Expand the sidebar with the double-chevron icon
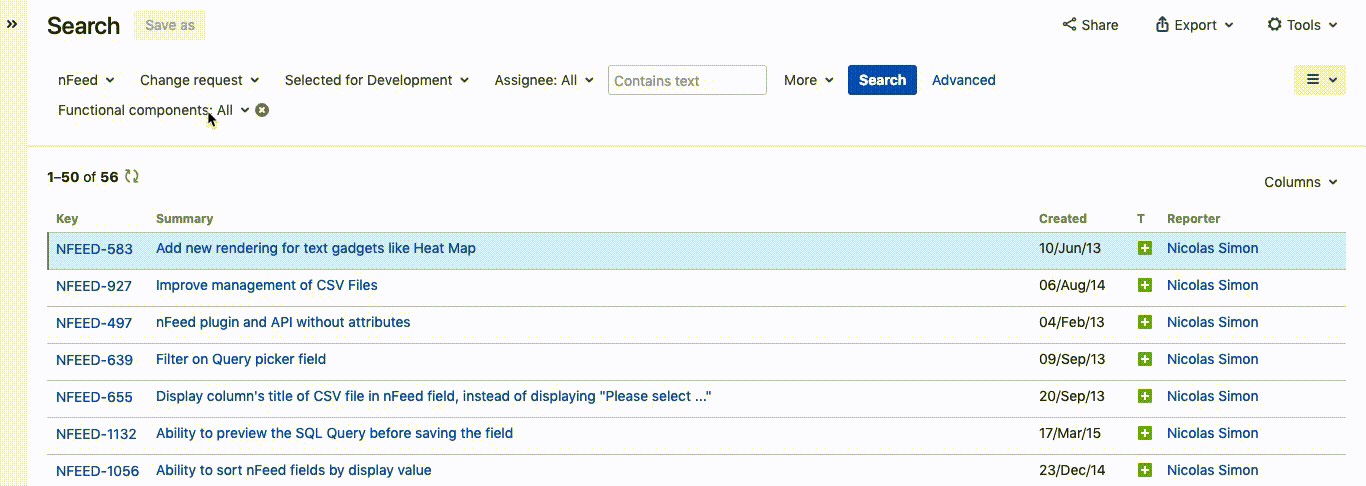This screenshot has width=1366, height=486. coord(12,24)
